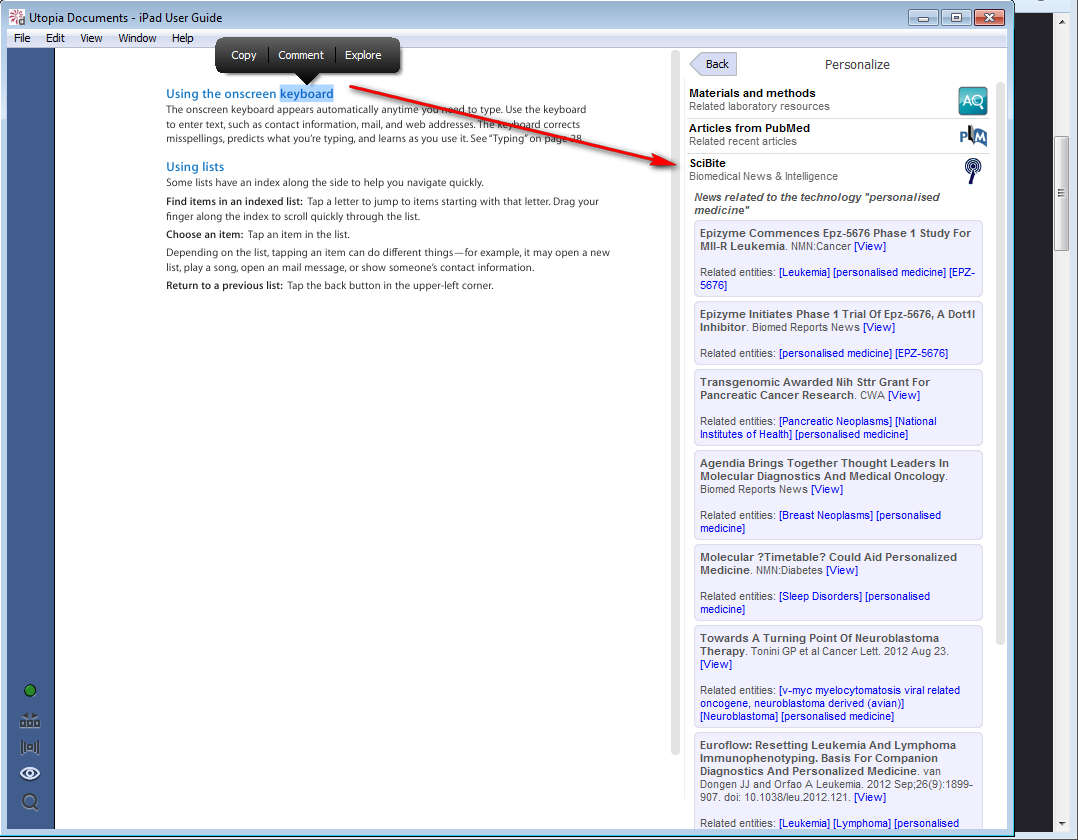Minimize the Utopia Documents window
The width and height of the screenshot is (1078, 840).
tap(923, 18)
